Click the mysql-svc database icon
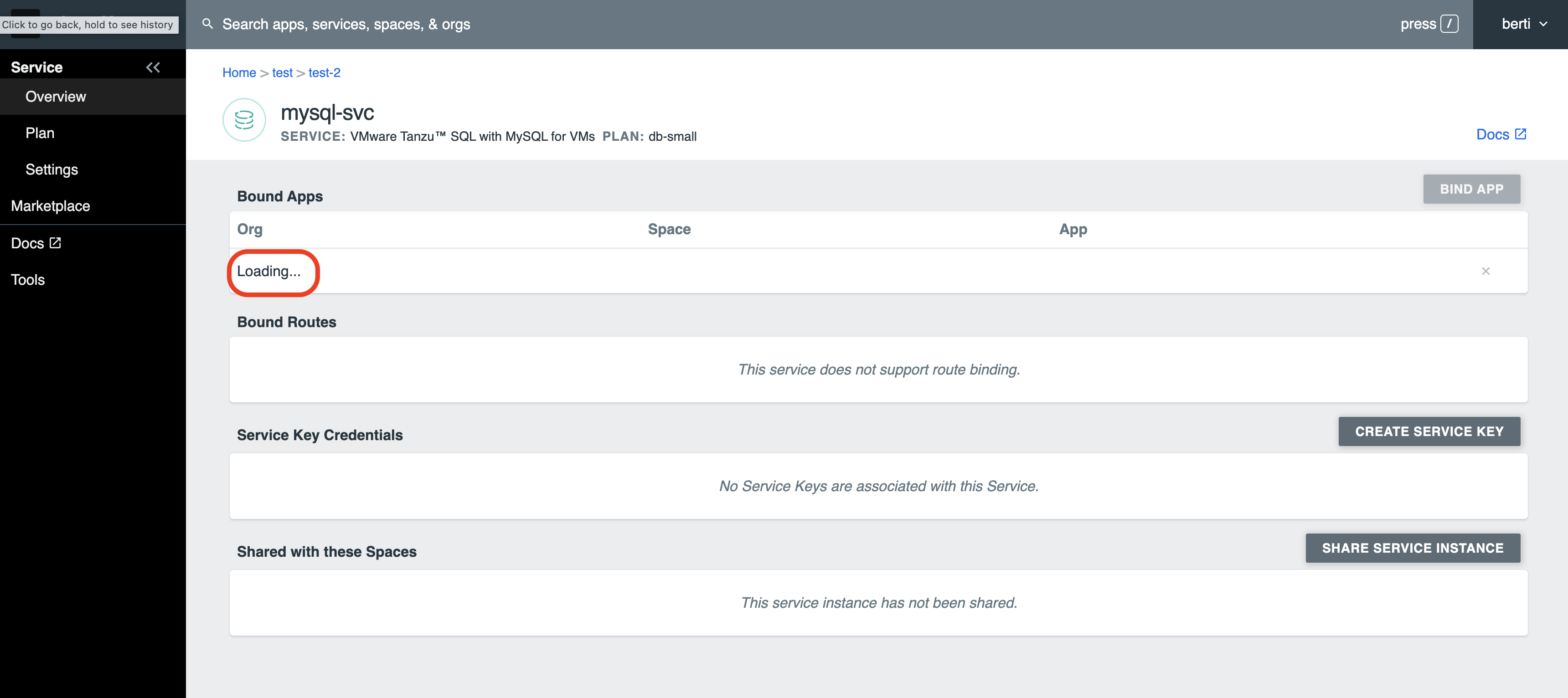The height and width of the screenshot is (698, 1568). coord(244,120)
